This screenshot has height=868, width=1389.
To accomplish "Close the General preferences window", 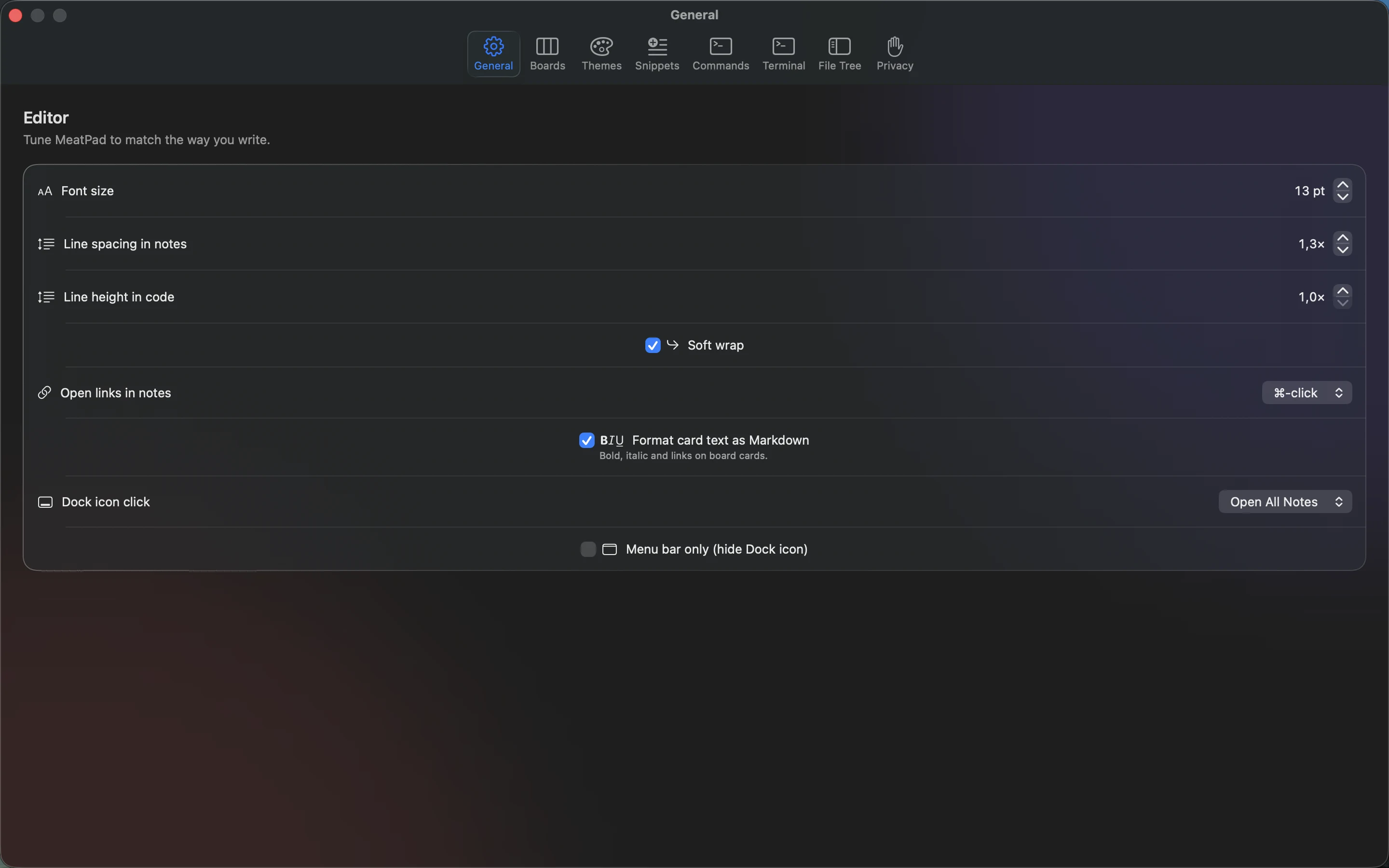I will click(15, 15).
